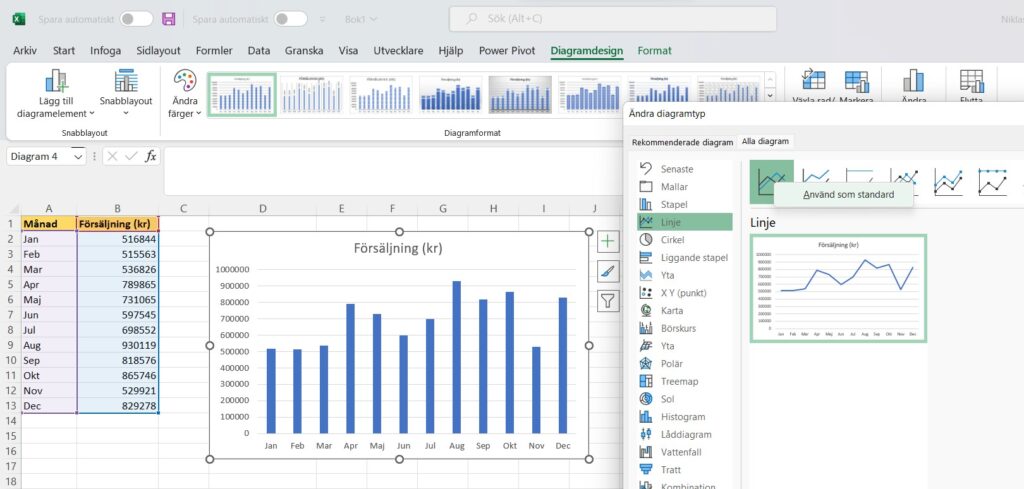Screen dimensions: 1024x489
Task: Click the fx insert function icon
Action: point(150,156)
